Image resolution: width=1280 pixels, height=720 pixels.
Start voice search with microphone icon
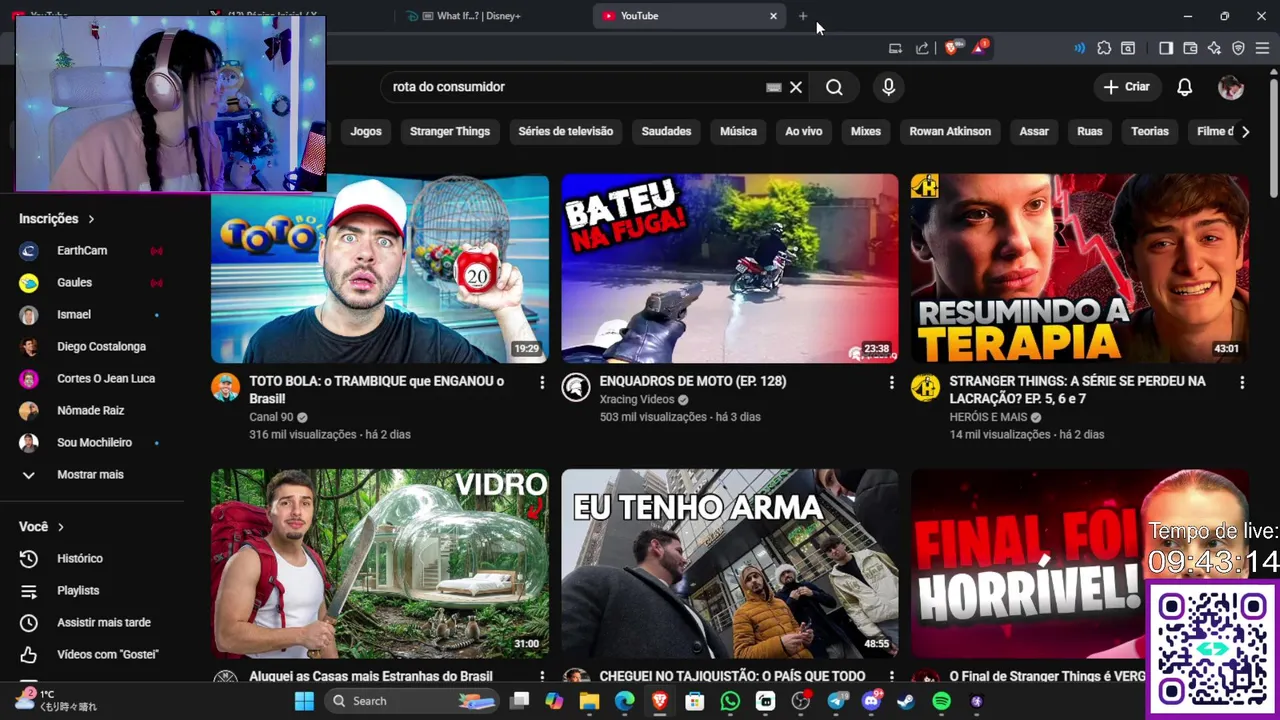pyautogui.click(x=888, y=87)
